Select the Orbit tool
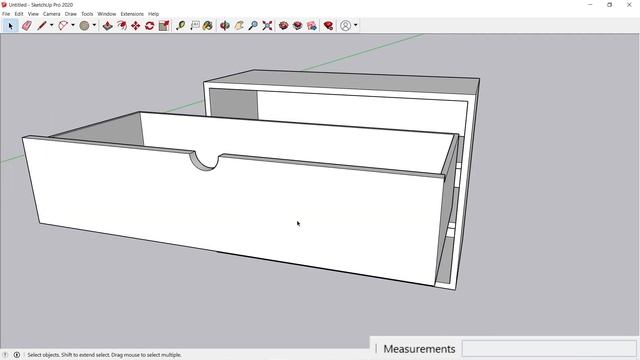The image size is (640, 360). click(224, 26)
